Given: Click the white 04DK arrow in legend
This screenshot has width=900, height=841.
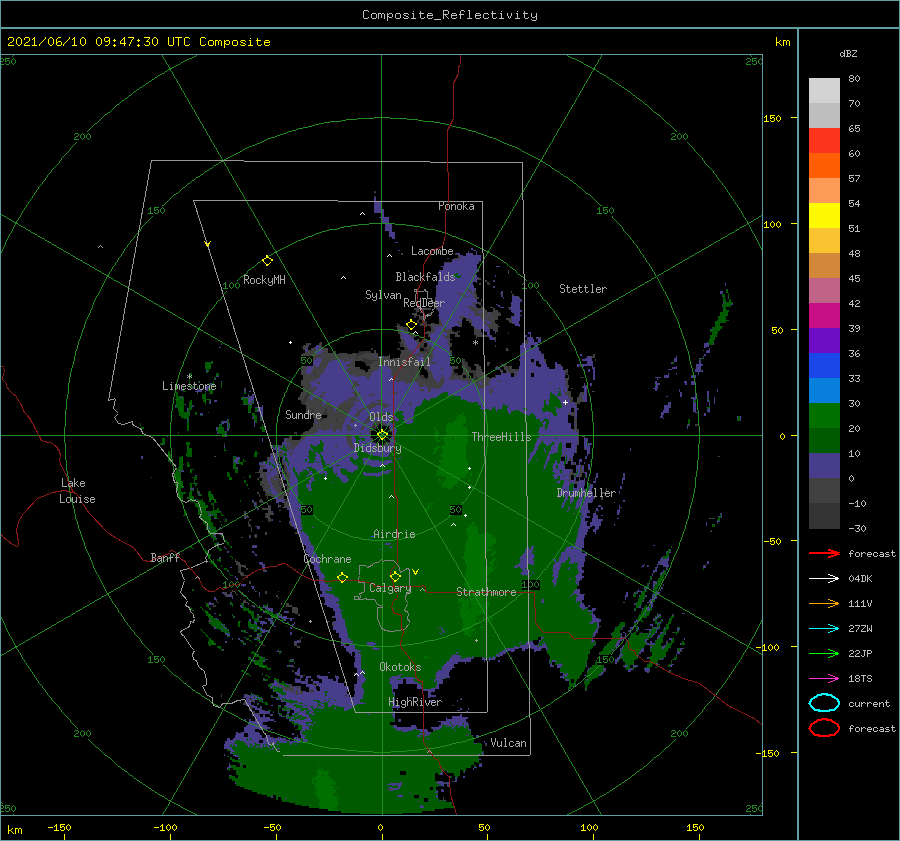Looking at the screenshot, I should (x=824, y=578).
